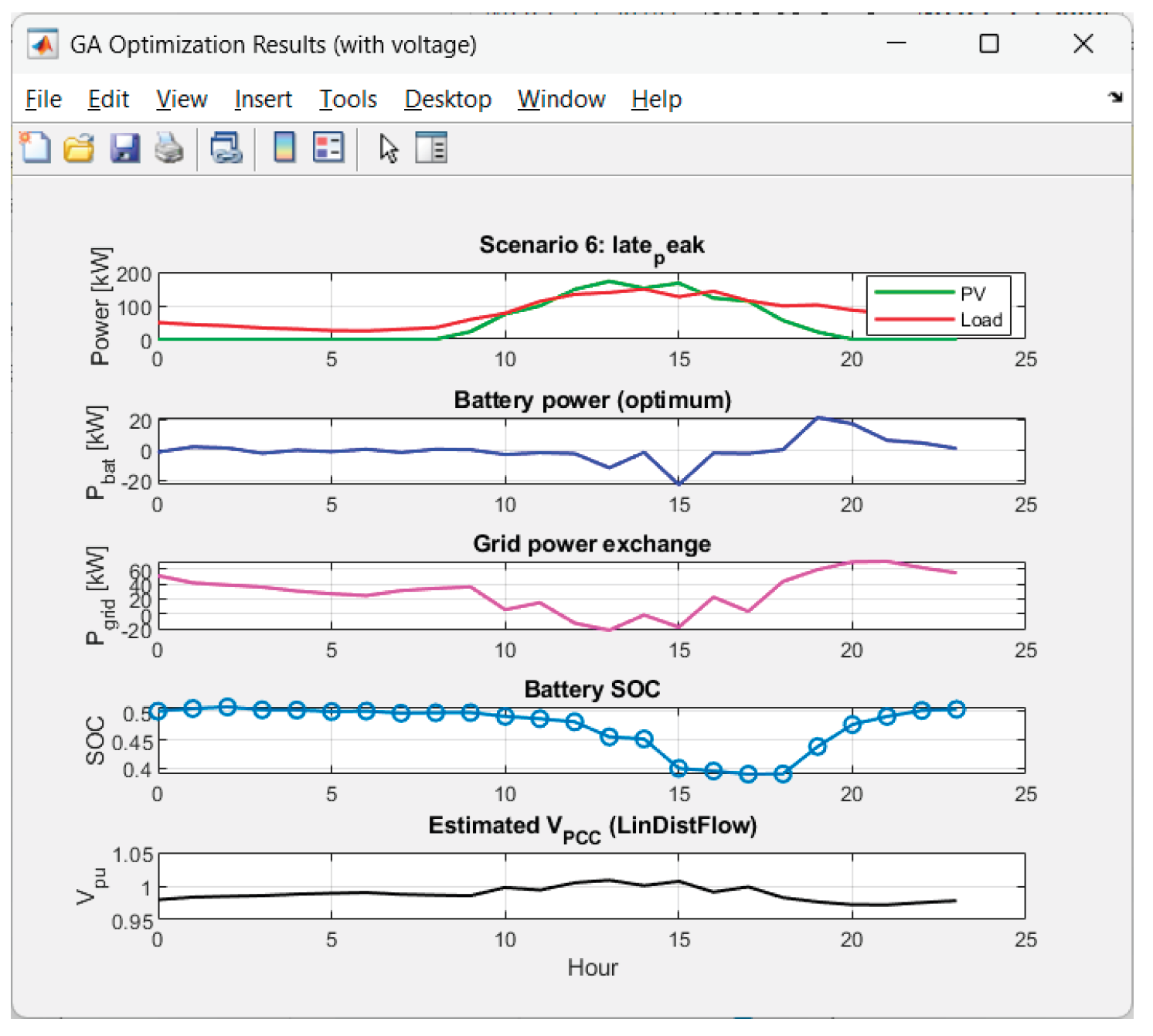
Task: Click the PV and Load legend box
Action: pyautogui.click(x=938, y=306)
